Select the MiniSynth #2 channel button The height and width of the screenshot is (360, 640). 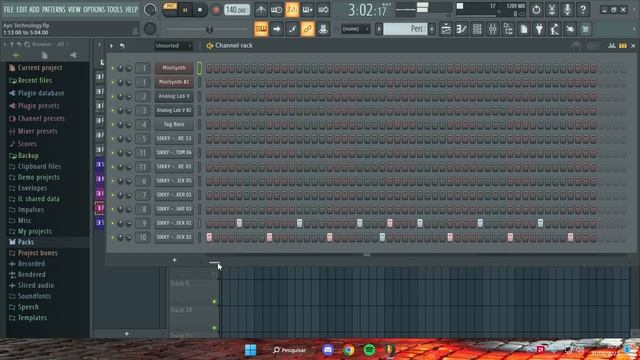tap(174, 82)
